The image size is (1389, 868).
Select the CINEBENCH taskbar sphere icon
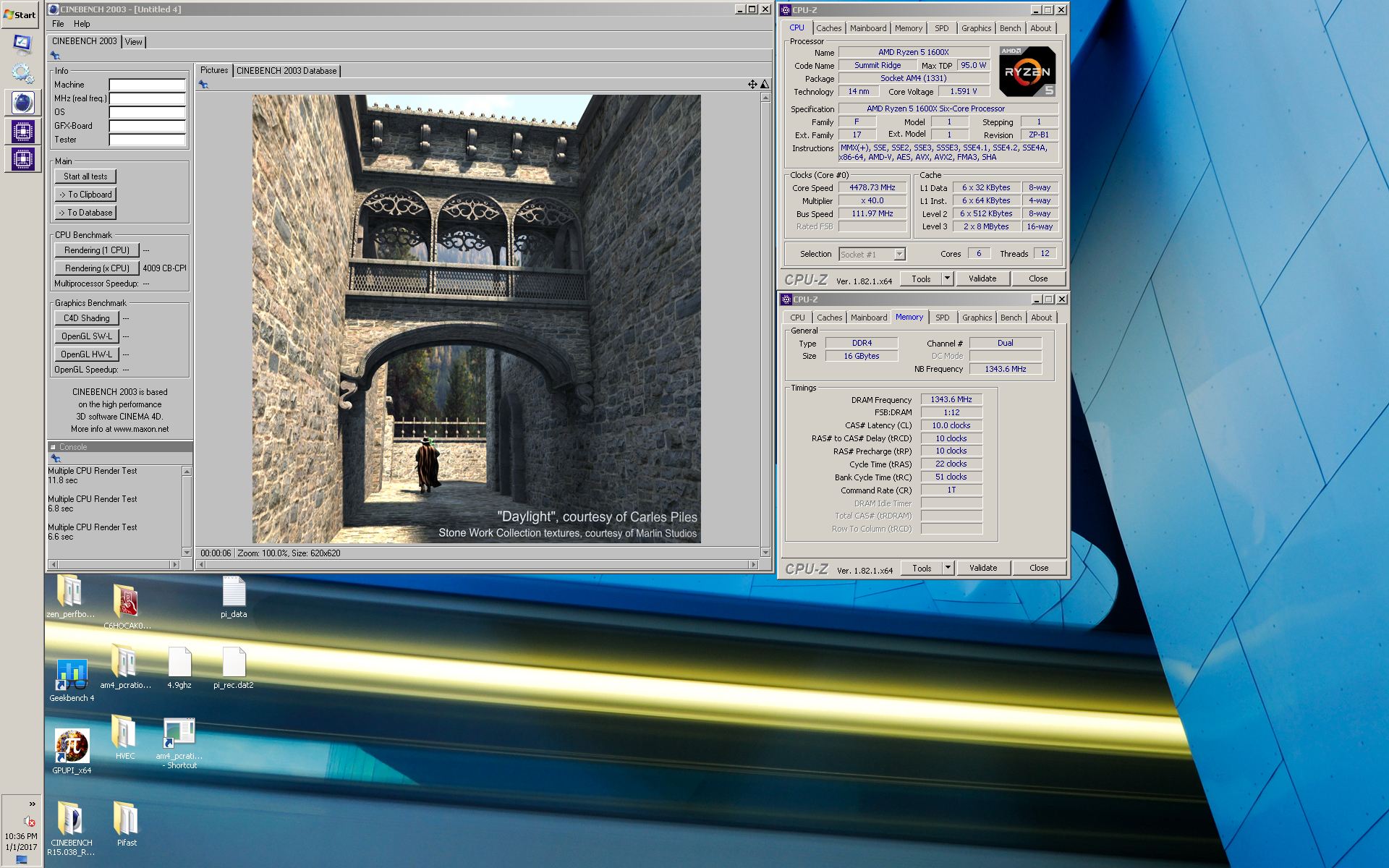pyautogui.click(x=22, y=103)
